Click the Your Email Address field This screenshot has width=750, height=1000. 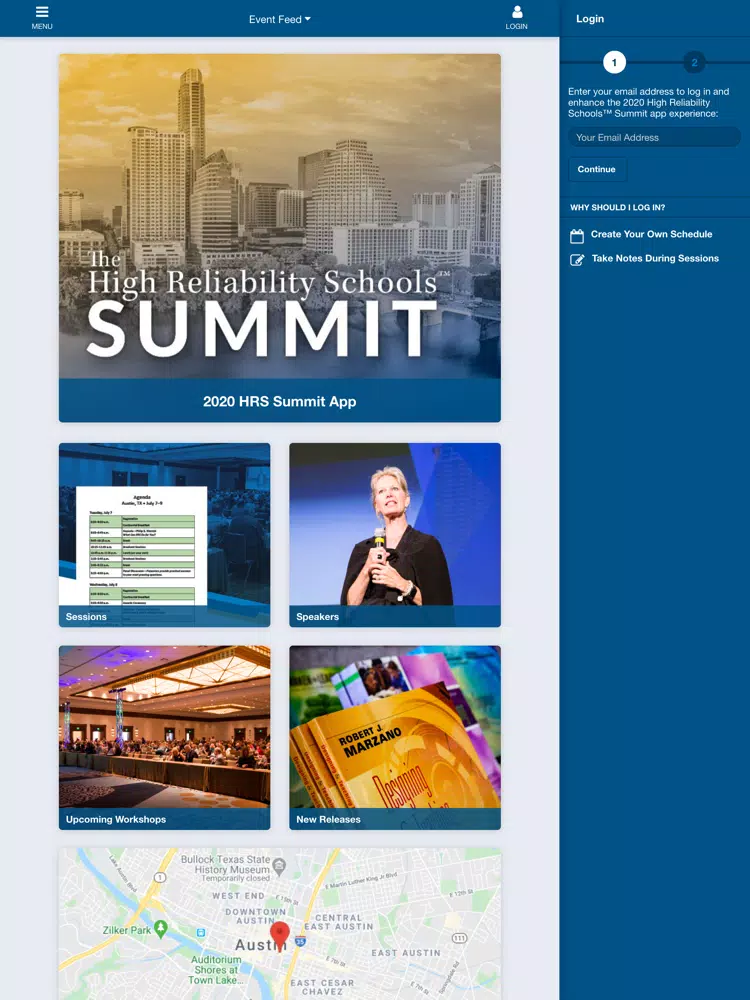pyautogui.click(x=654, y=137)
